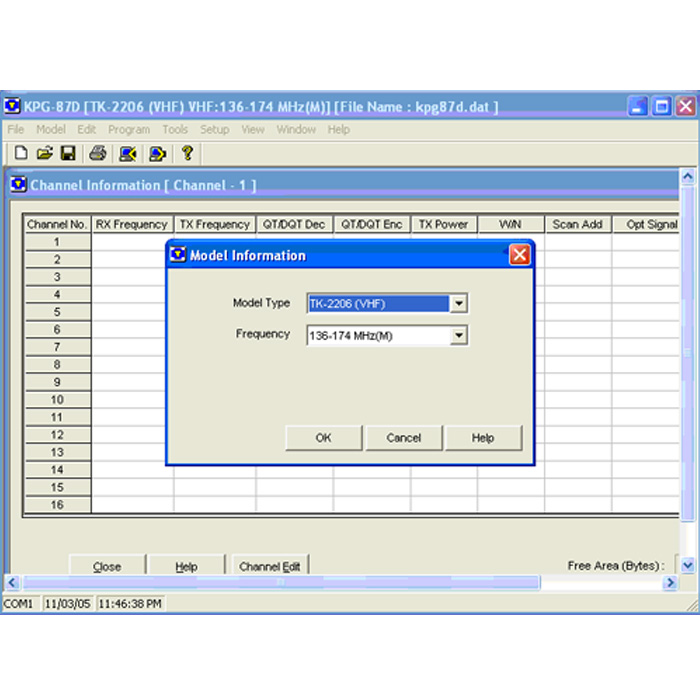Viewport: 700px width, 700px height.
Task: Write data to radio toolbar icon
Action: click(x=157, y=154)
